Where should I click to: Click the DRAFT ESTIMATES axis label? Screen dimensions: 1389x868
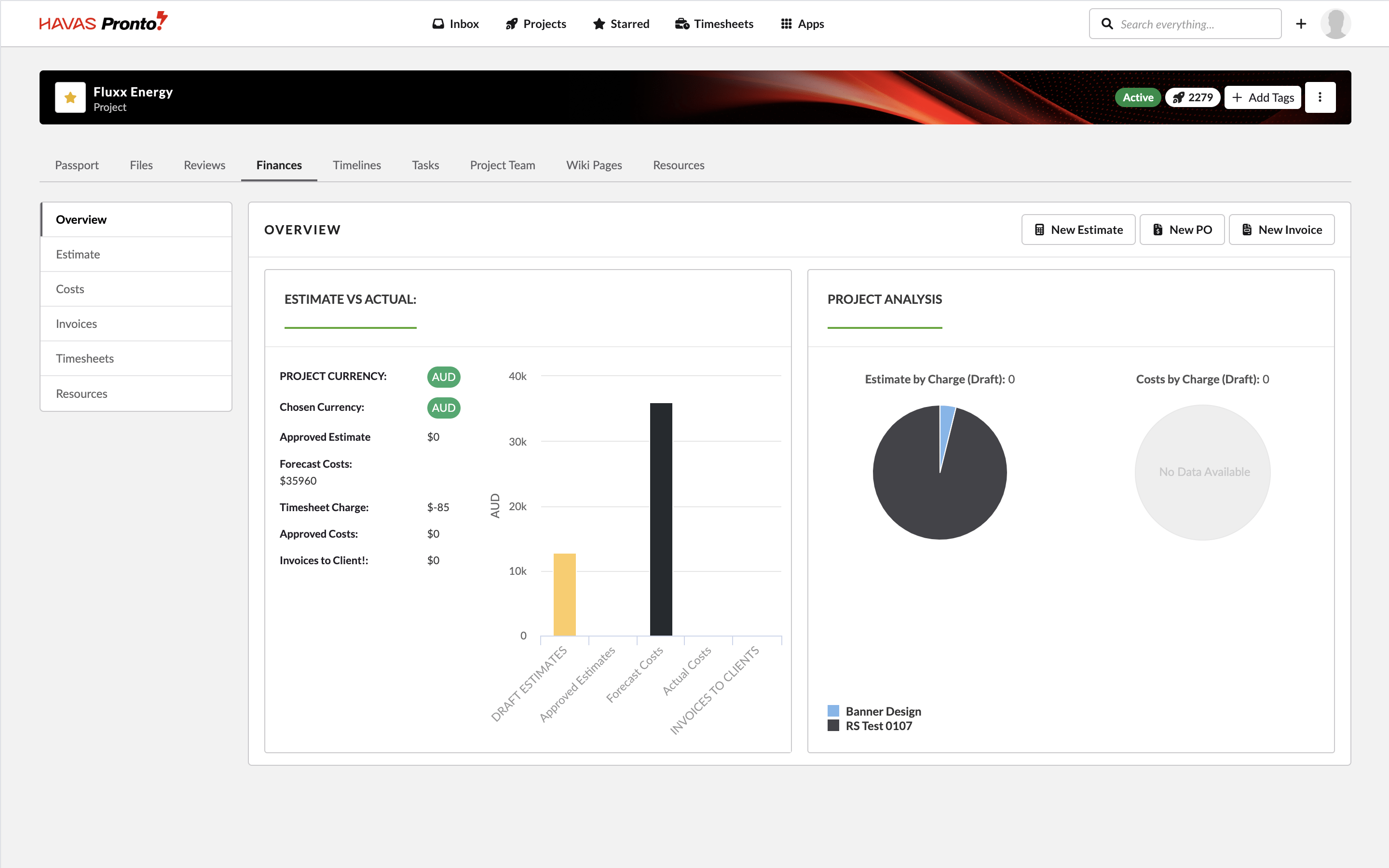click(x=529, y=683)
